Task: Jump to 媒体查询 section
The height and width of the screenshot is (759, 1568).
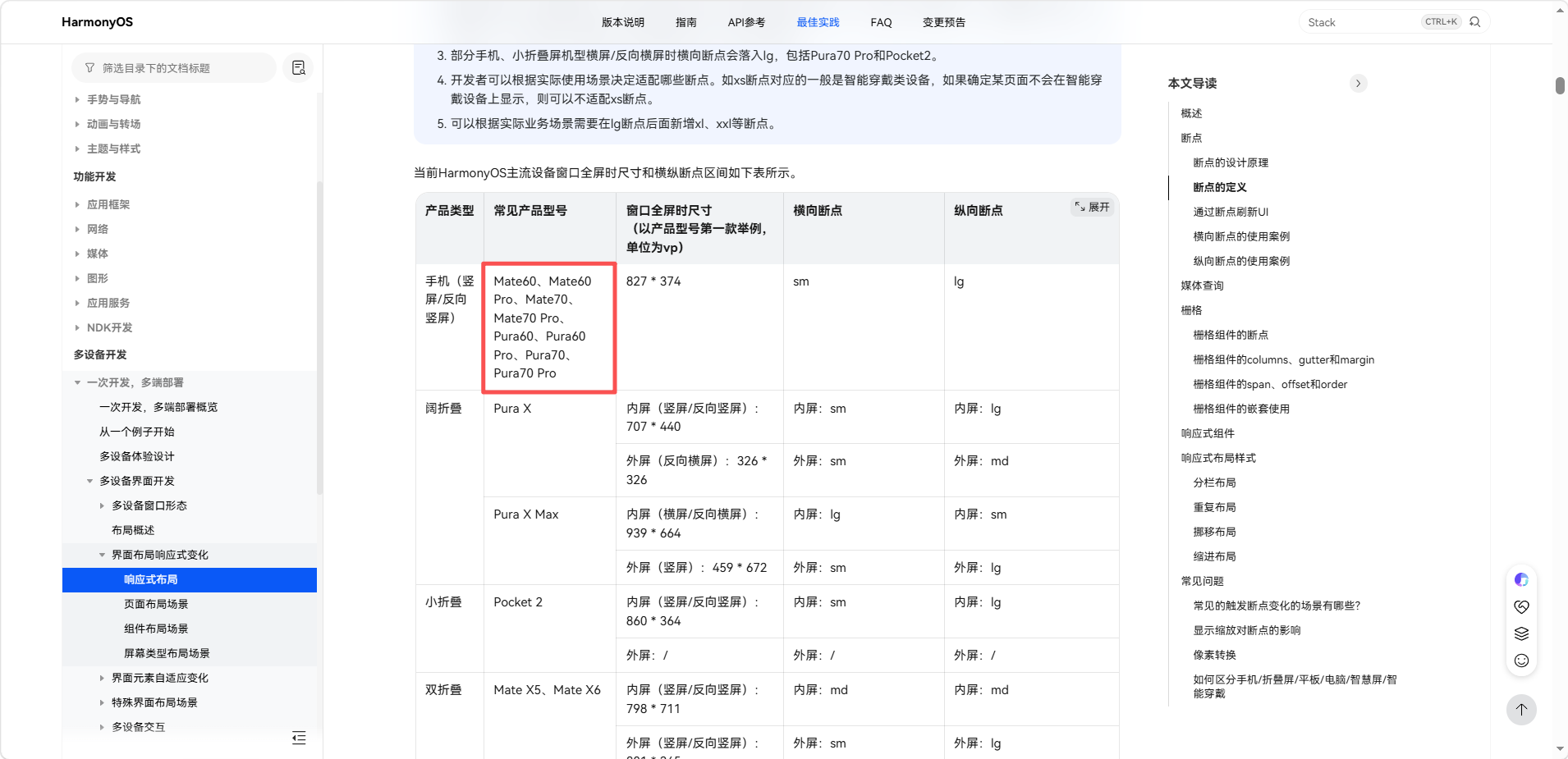Action: (x=1202, y=286)
